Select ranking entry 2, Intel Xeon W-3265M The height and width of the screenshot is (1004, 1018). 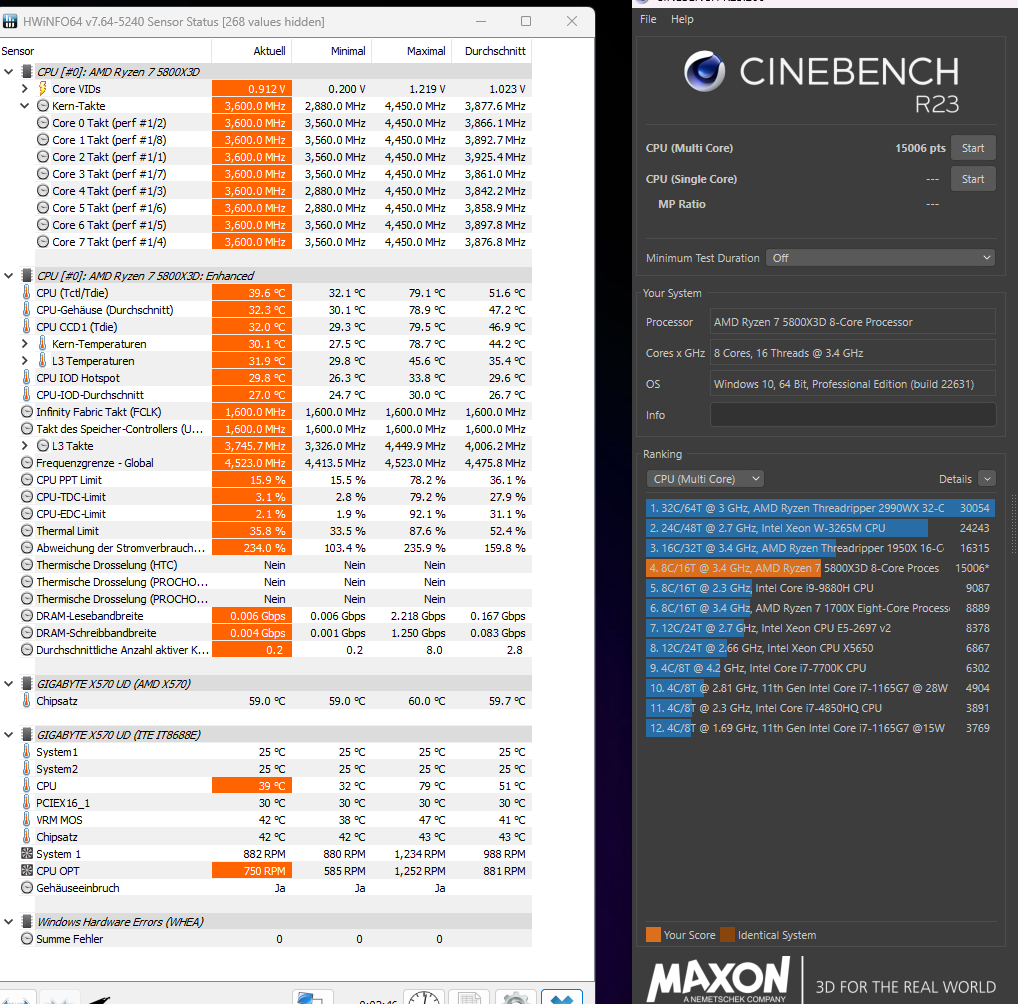coord(820,528)
